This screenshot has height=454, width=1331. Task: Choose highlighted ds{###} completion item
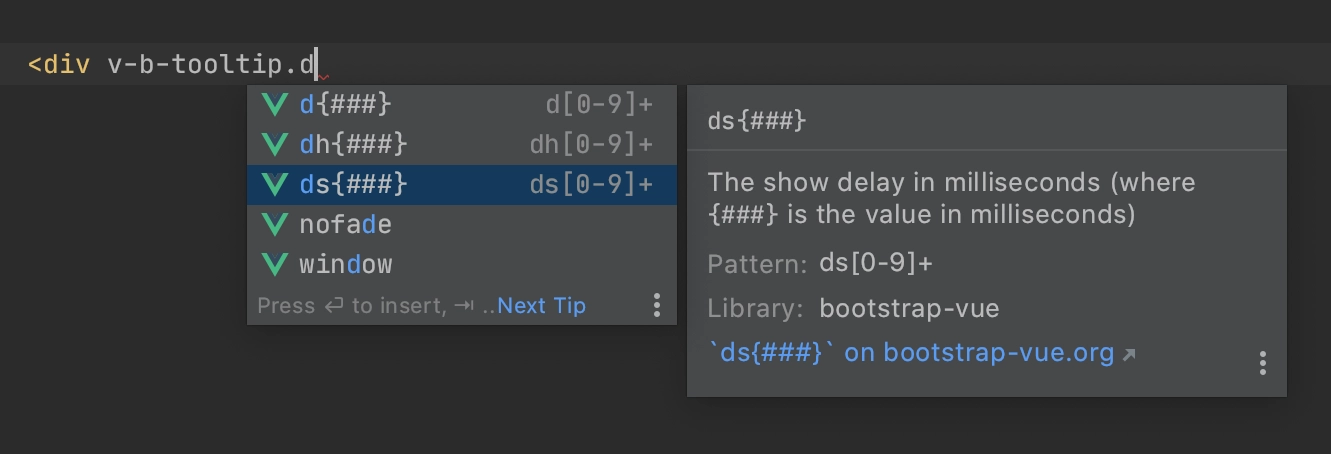tap(462, 185)
